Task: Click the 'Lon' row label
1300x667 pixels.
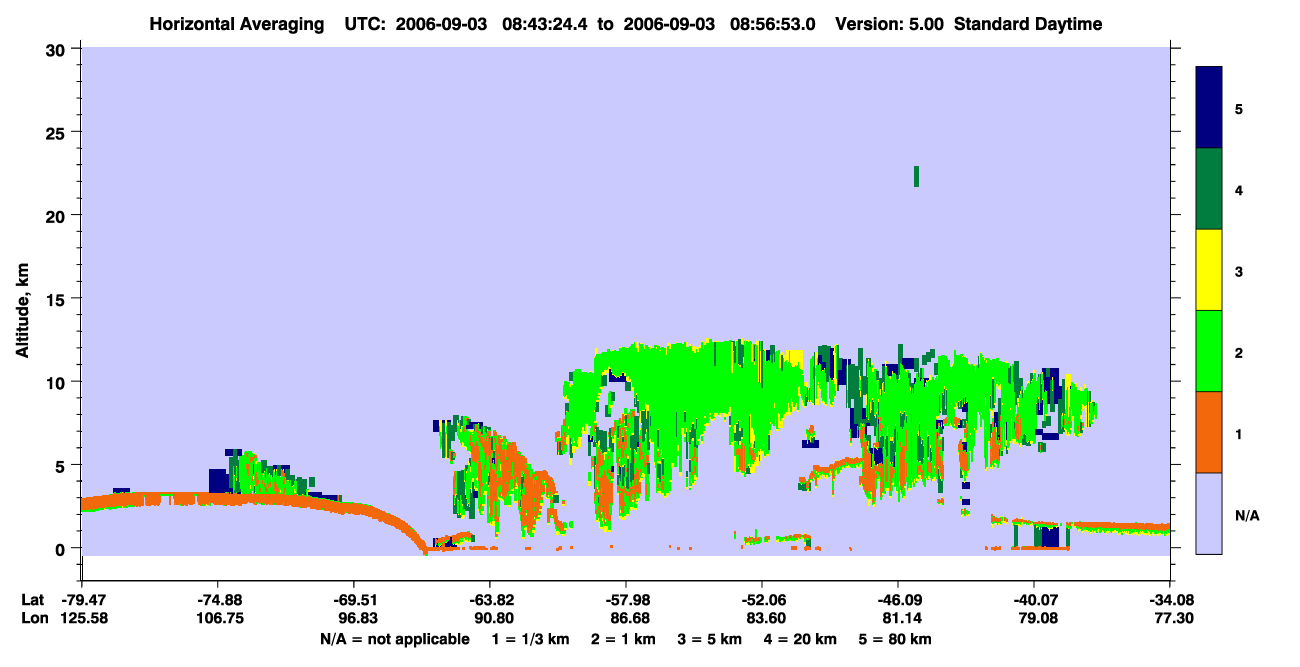Action: click(33, 619)
